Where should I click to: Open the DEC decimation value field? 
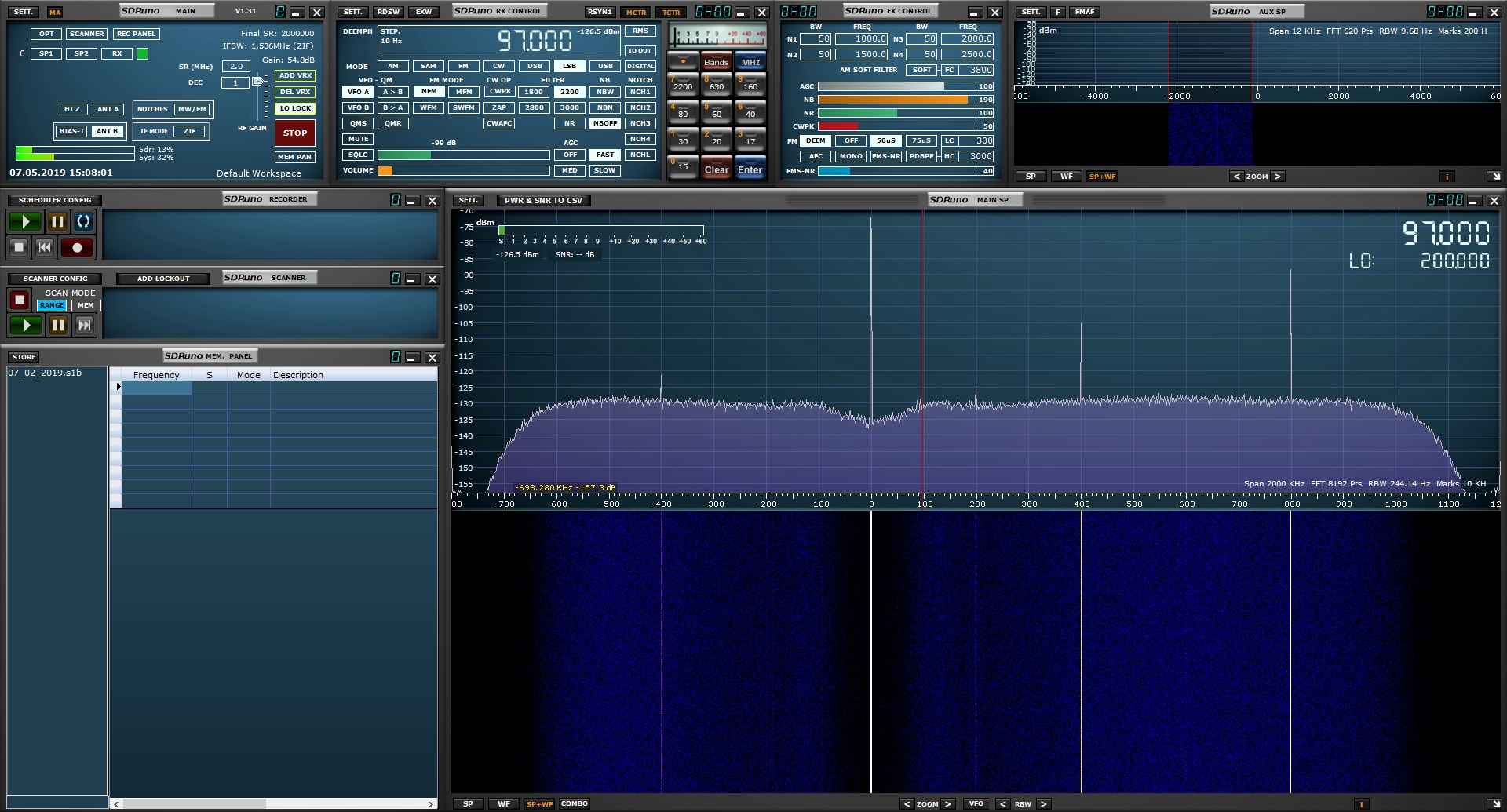235,82
